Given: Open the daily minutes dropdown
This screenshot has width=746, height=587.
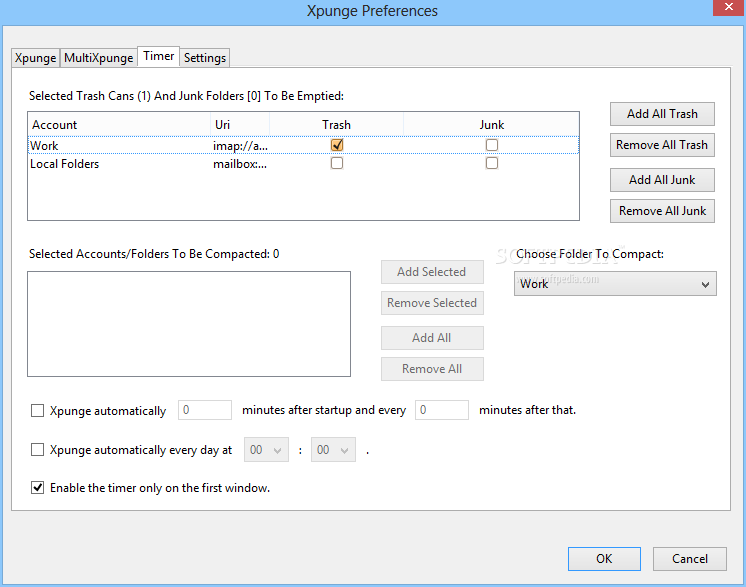Looking at the screenshot, I should 333,450.
